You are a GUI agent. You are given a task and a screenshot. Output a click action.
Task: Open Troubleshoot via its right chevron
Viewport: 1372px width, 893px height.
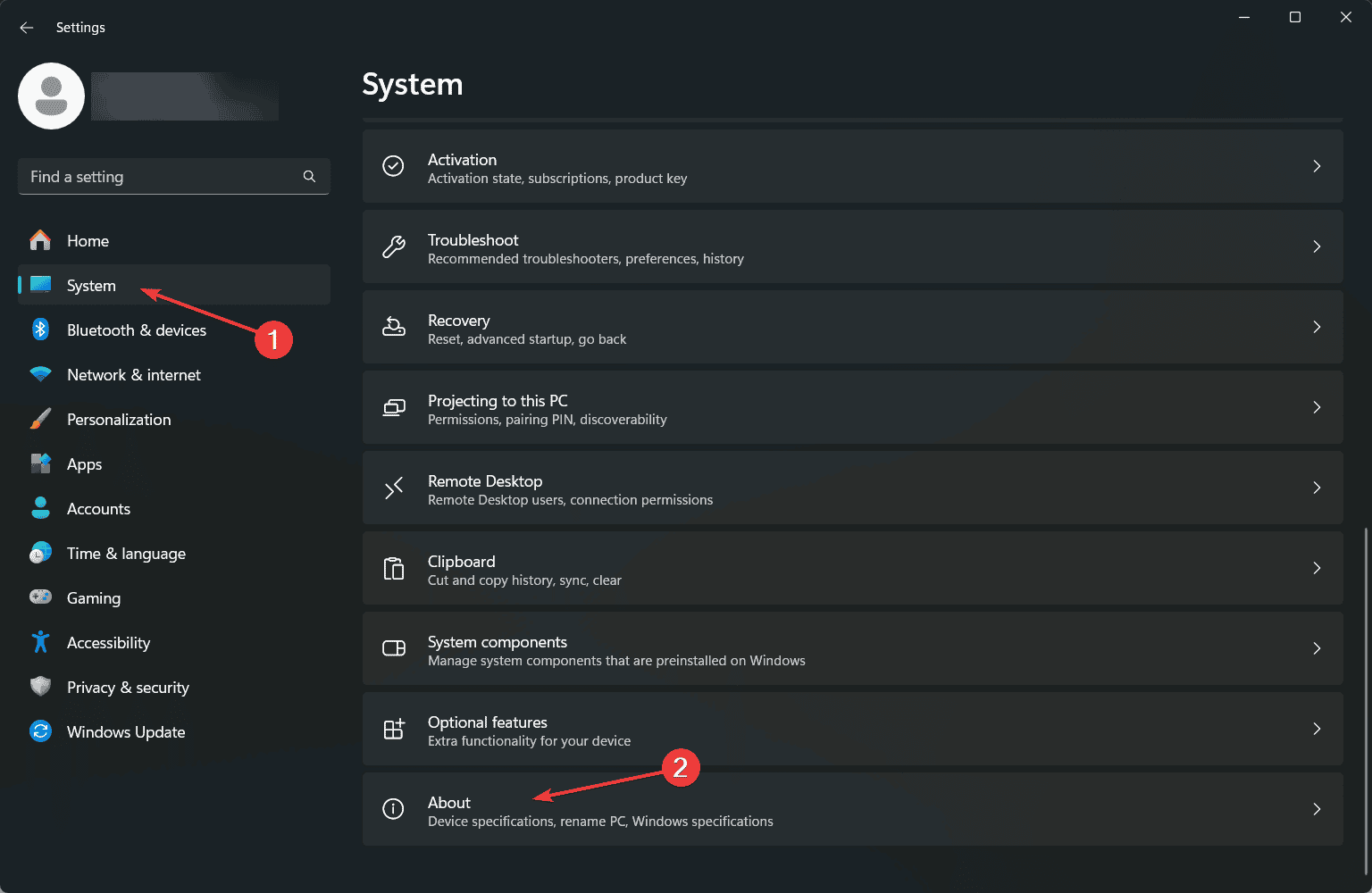[x=1317, y=246]
